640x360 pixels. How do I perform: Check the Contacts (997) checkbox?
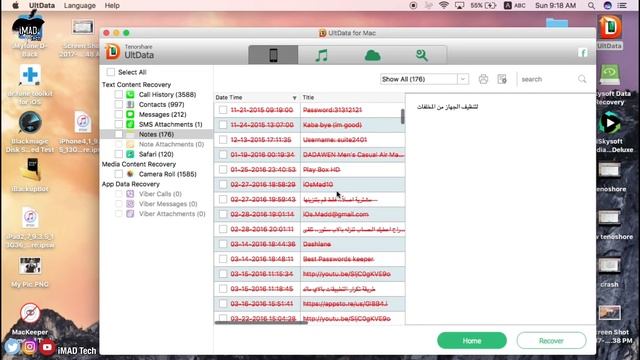coord(118,104)
